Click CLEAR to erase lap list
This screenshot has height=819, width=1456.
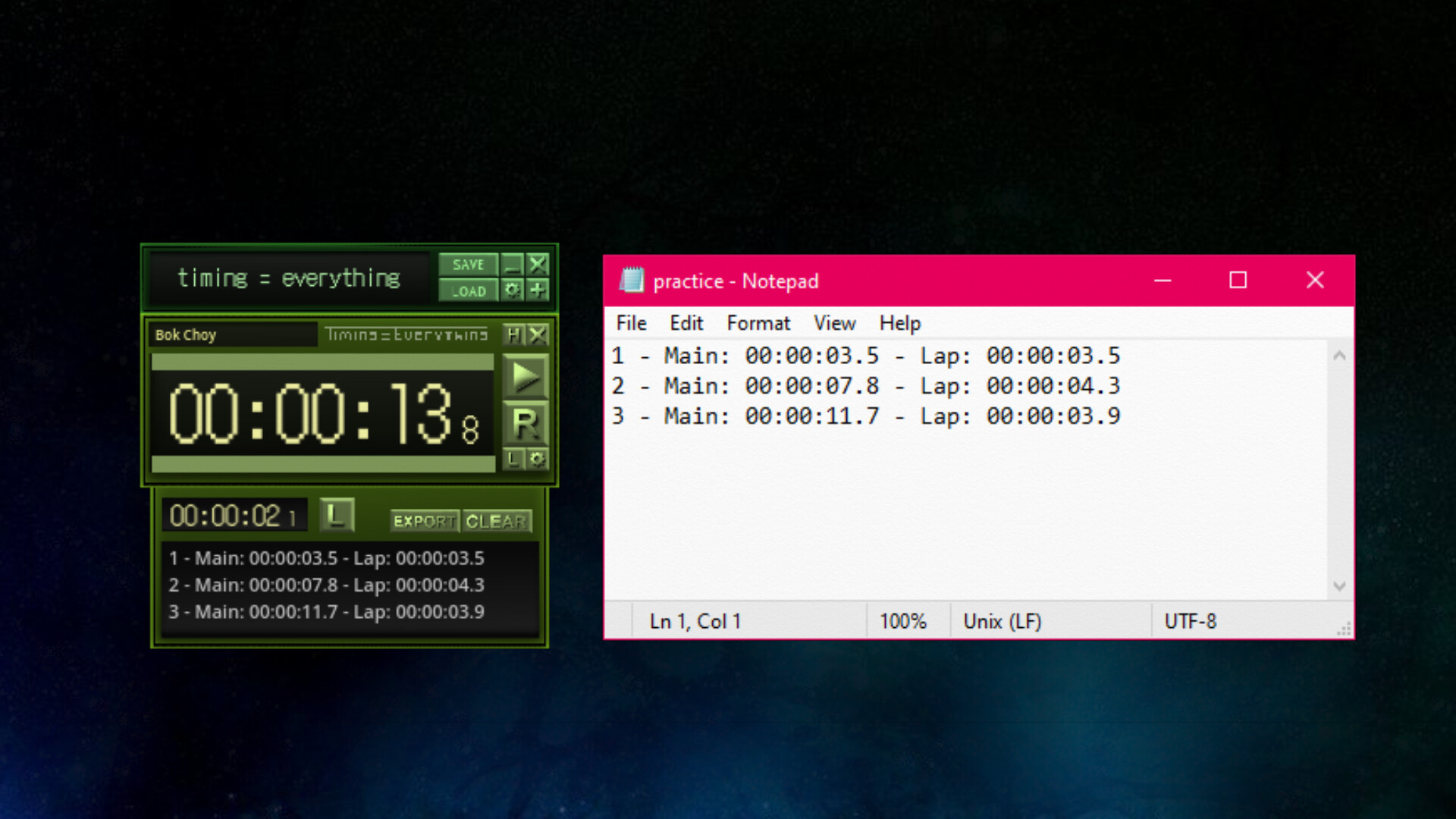point(496,521)
